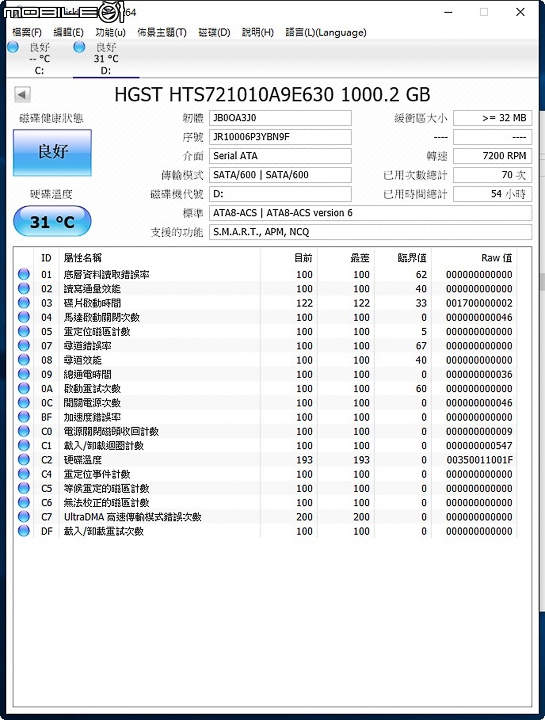Select the 硬碟溫度 attribute name
545x720 pixels.
(83, 460)
